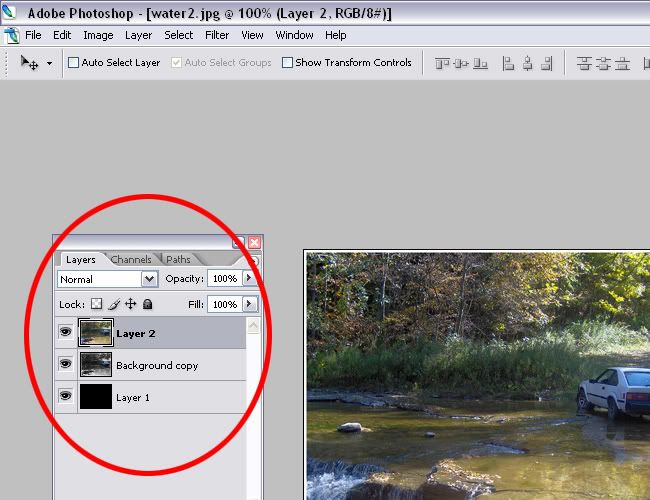Toggle Lock transparent pixels icon
This screenshot has height=500, width=650.
click(97, 304)
